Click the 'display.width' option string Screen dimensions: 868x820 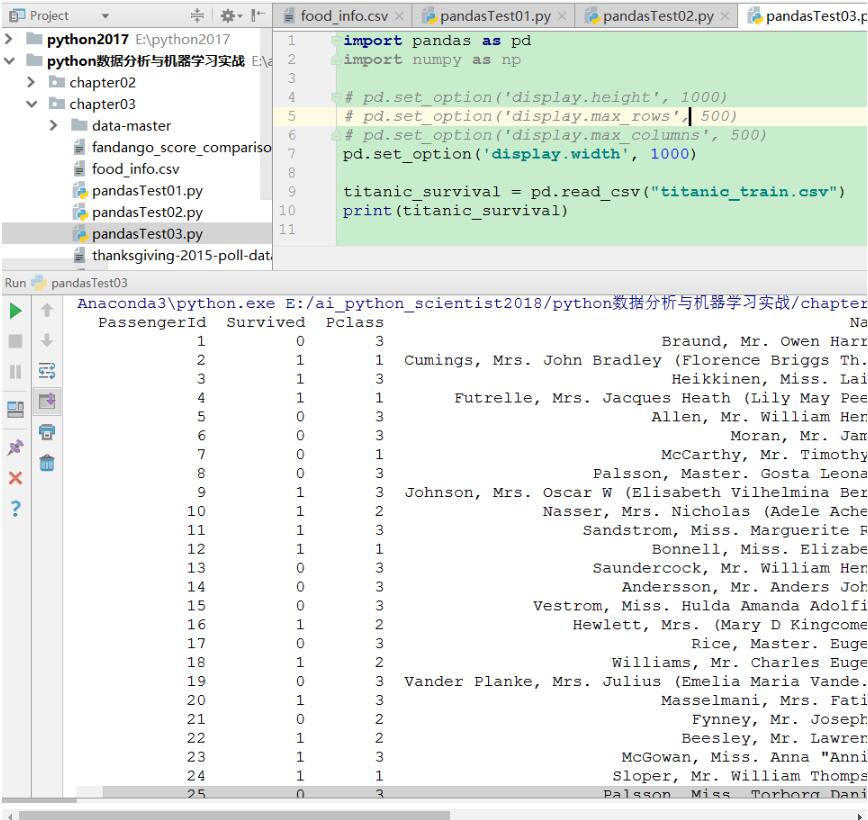click(556, 154)
